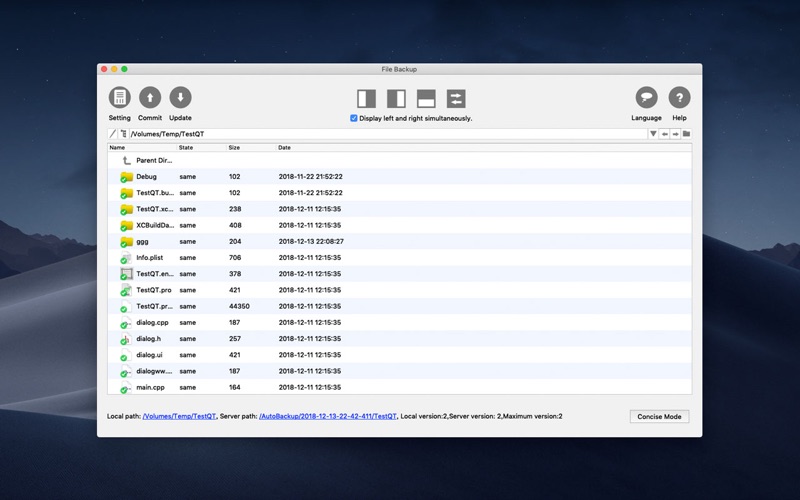Click the XCBuildDa... folder icon
800x500 pixels.
(127, 225)
